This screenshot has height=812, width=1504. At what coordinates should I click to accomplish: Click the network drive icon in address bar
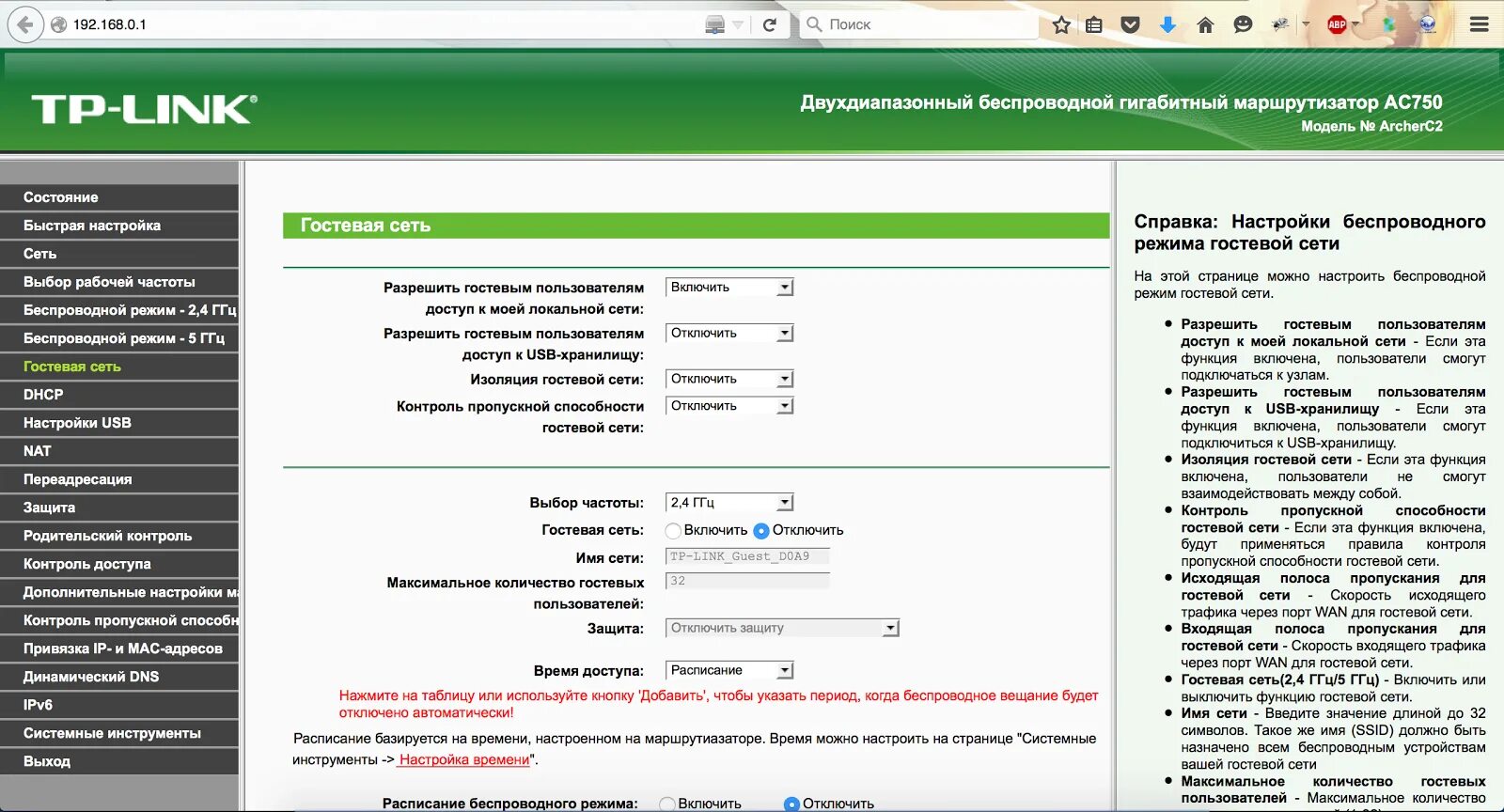tap(715, 25)
